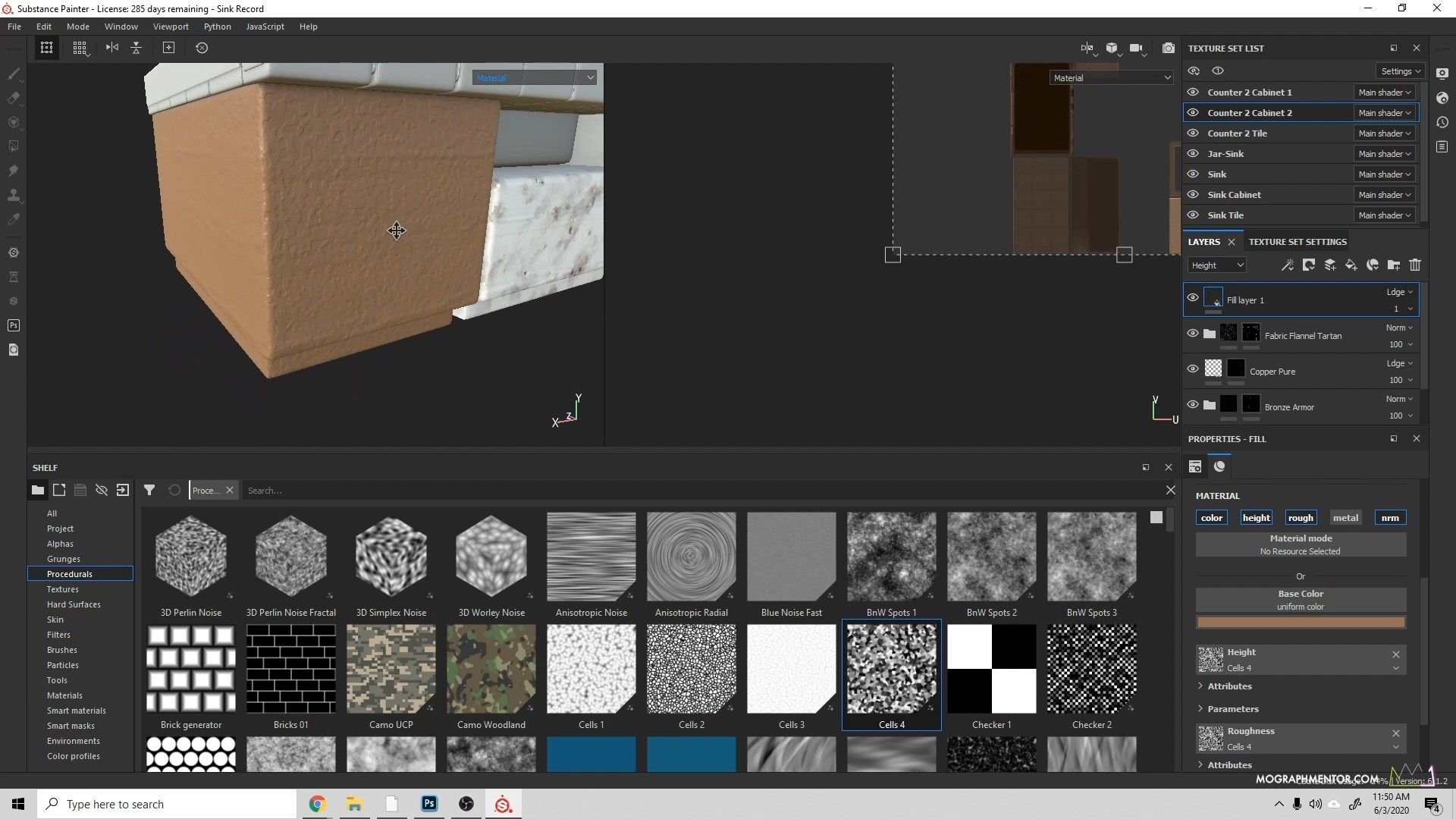Select the Projection tool
Image resolution: width=1456 pixels, height=819 pixels.
click(13, 122)
